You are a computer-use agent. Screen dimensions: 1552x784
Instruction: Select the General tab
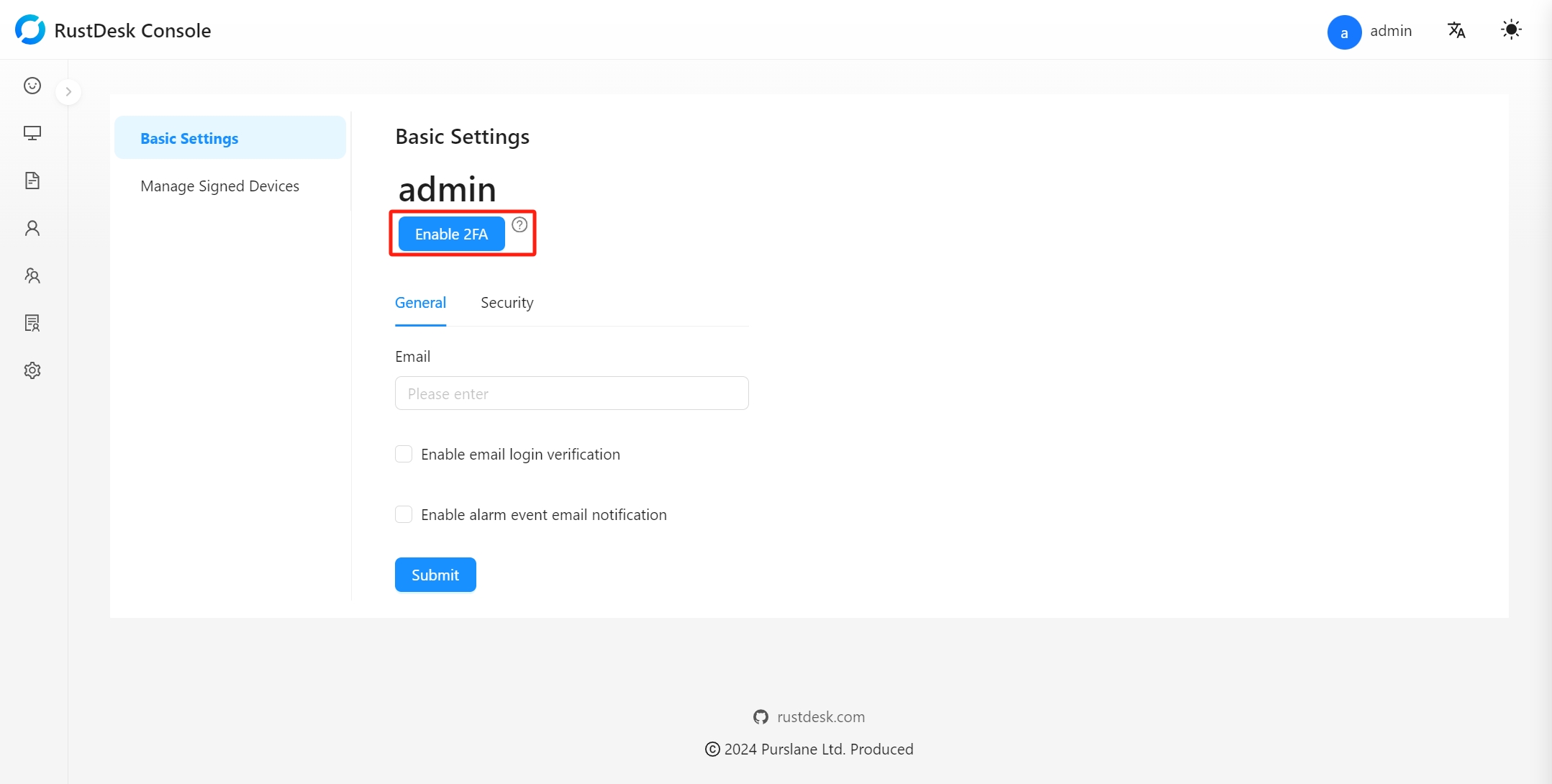point(420,303)
